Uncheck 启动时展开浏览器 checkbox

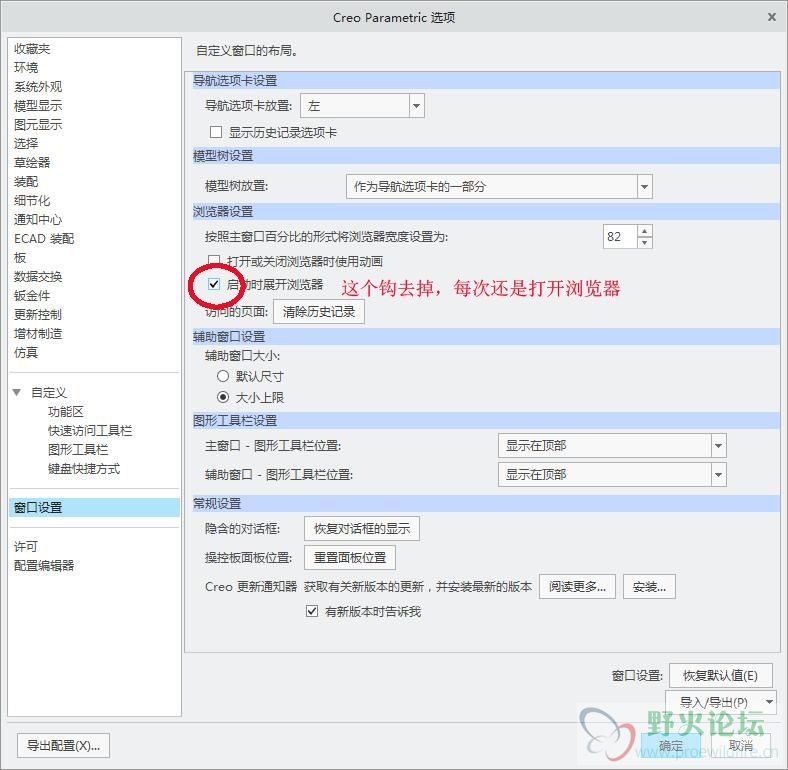[x=214, y=284]
